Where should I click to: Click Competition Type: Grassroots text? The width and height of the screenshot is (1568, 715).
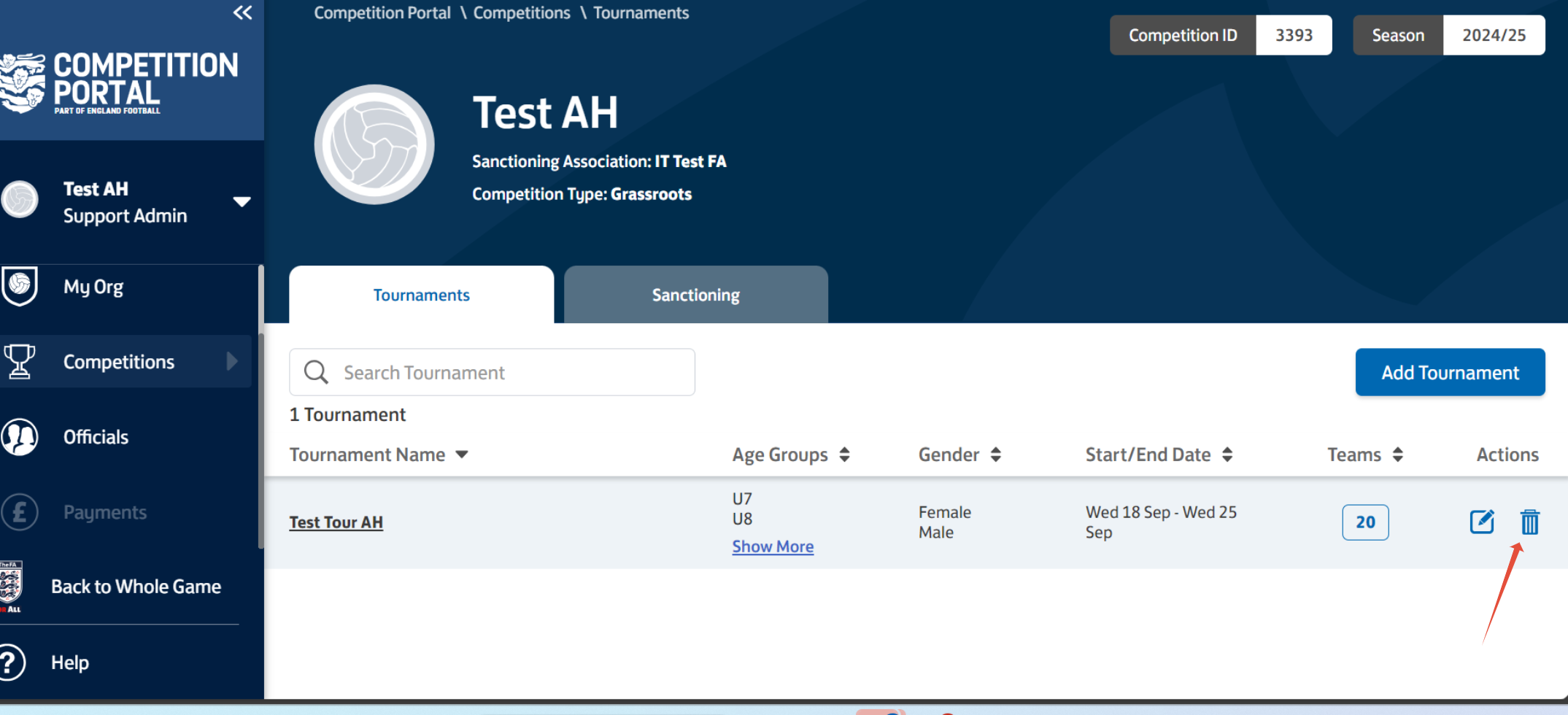pyautogui.click(x=582, y=194)
